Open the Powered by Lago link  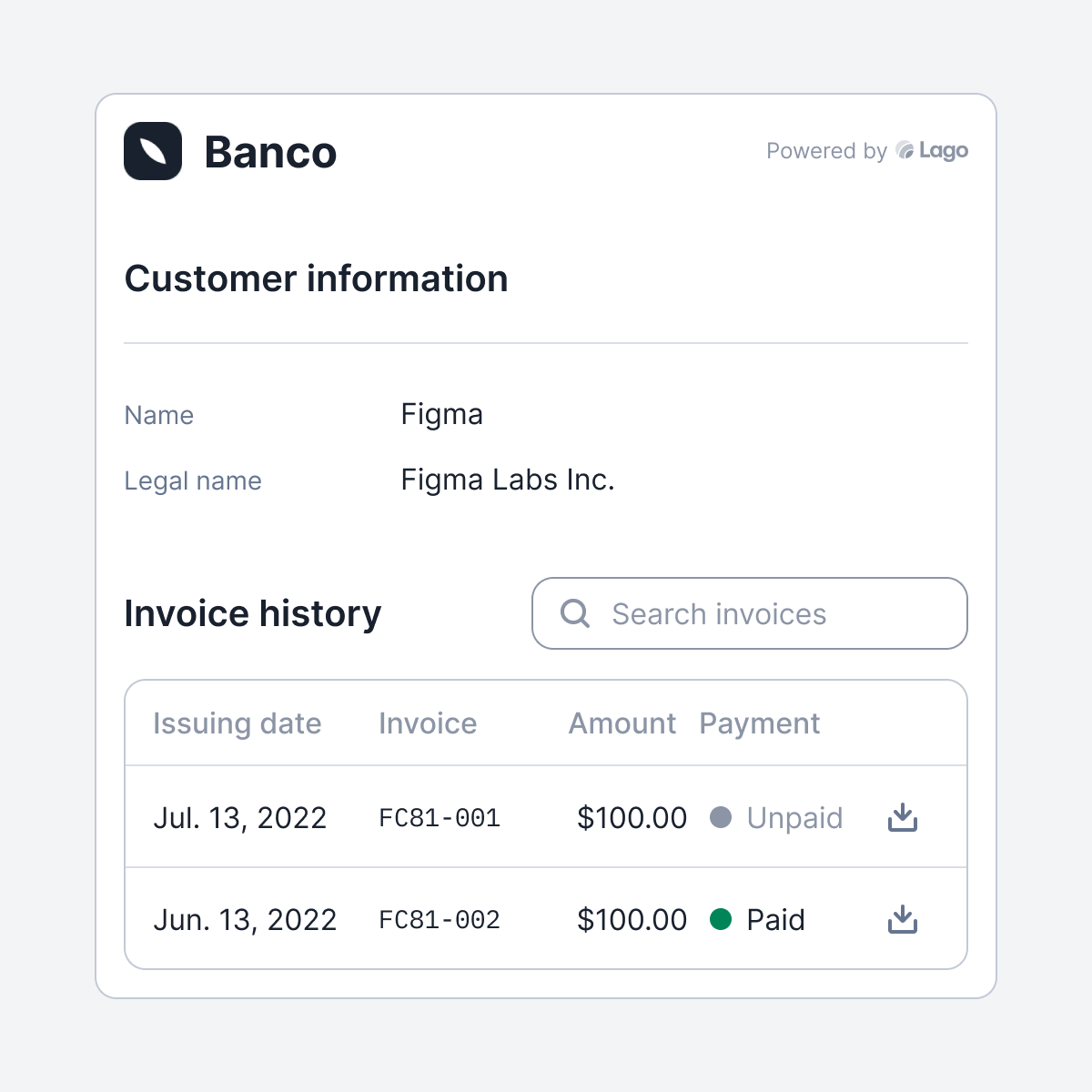tap(866, 151)
